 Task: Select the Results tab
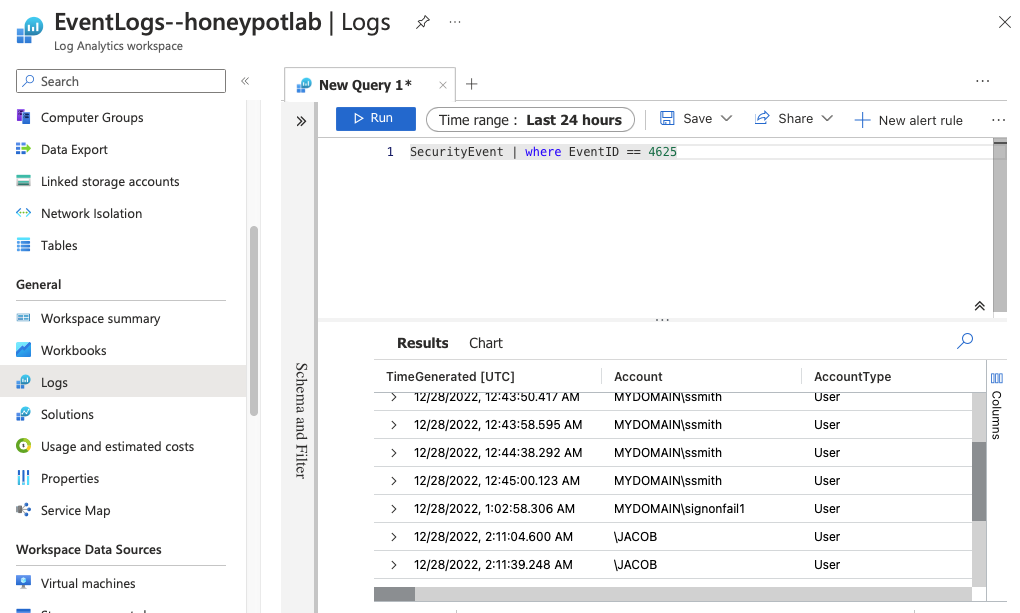click(x=422, y=343)
